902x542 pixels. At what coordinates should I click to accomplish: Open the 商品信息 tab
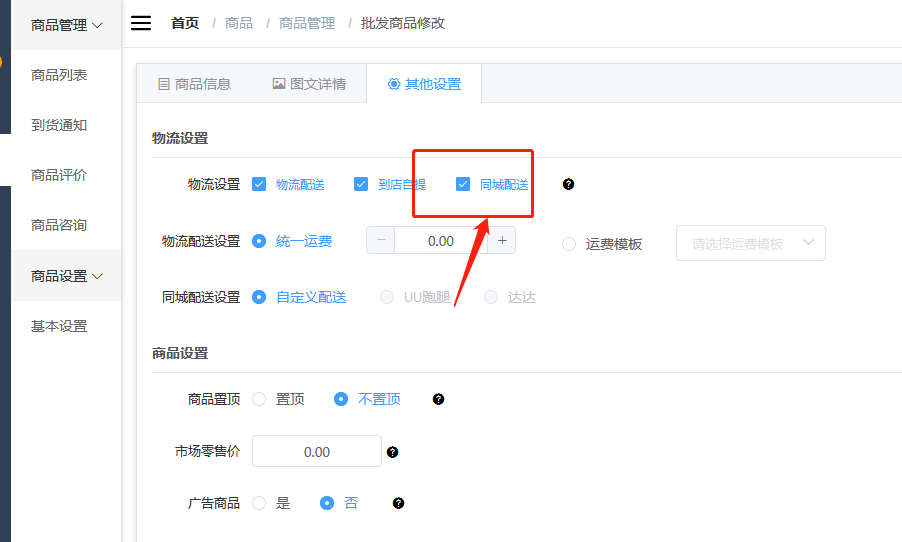pos(194,84)
